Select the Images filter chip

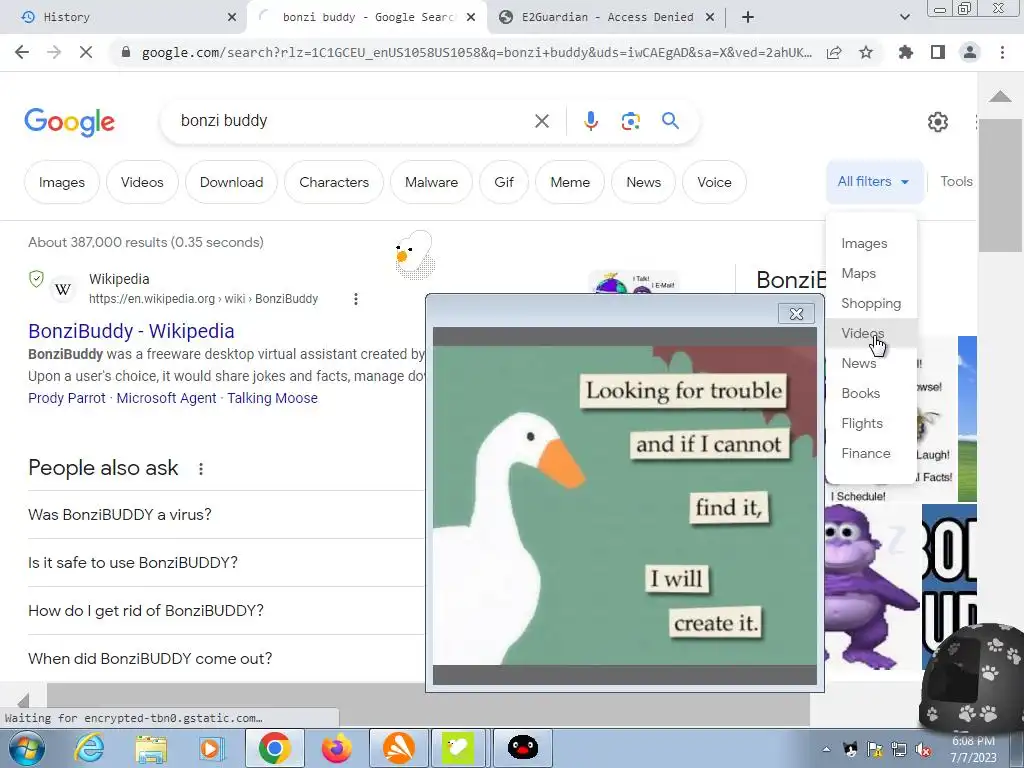click(62, 182)
